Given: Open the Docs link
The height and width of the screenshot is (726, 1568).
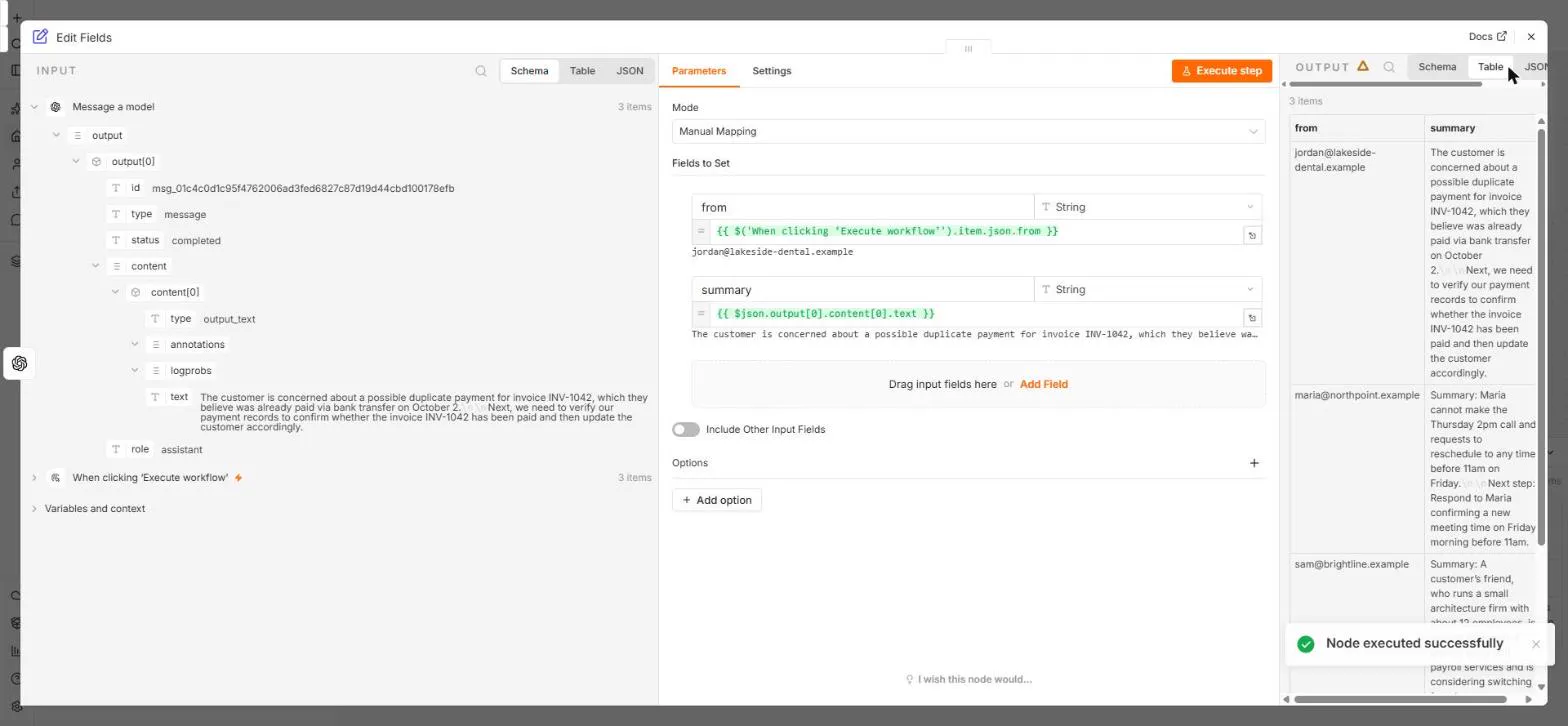Looking at the screenshot, I should tap(1487, 37).
